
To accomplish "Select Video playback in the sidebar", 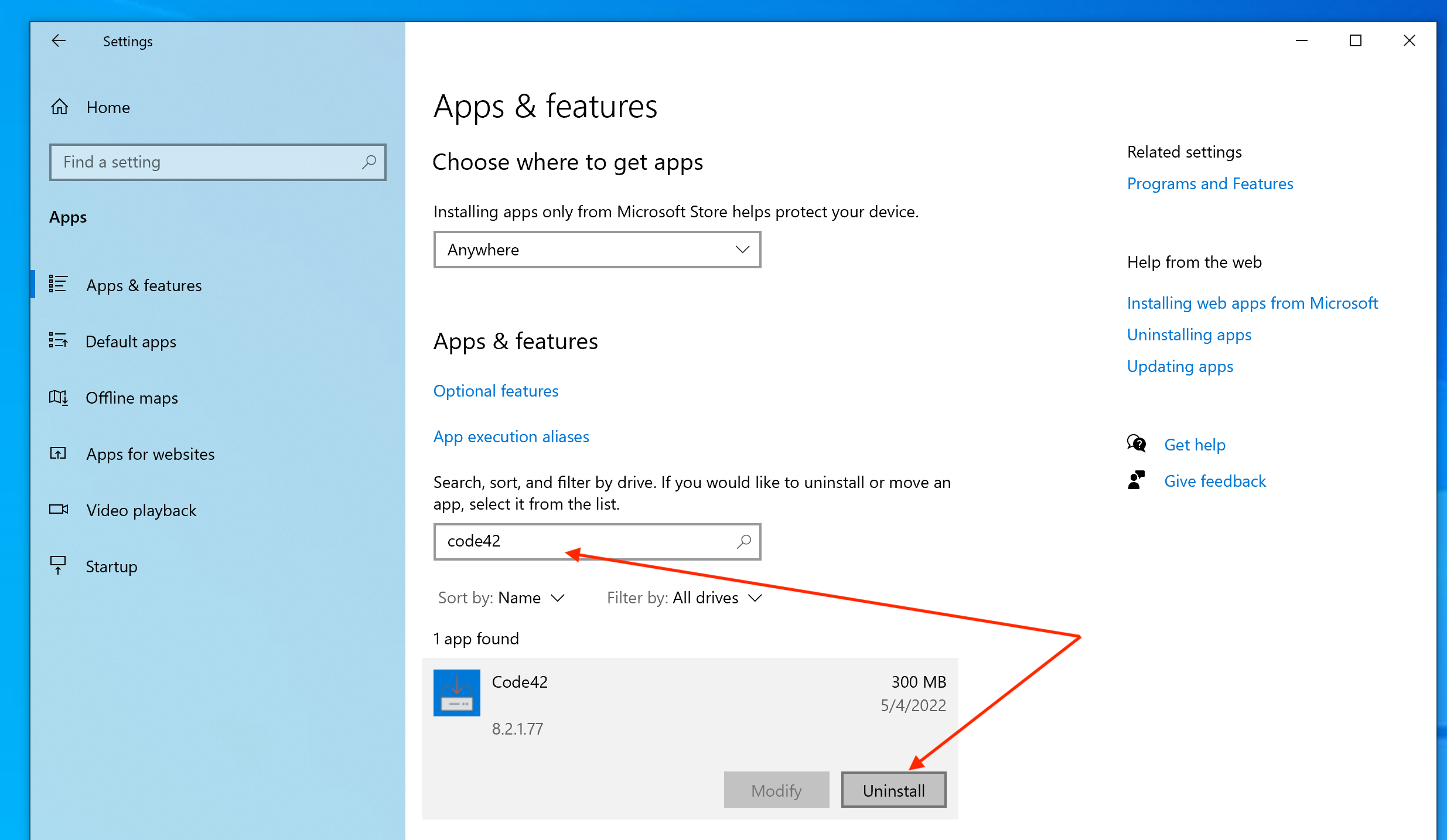I will click(x=141, y=510).
